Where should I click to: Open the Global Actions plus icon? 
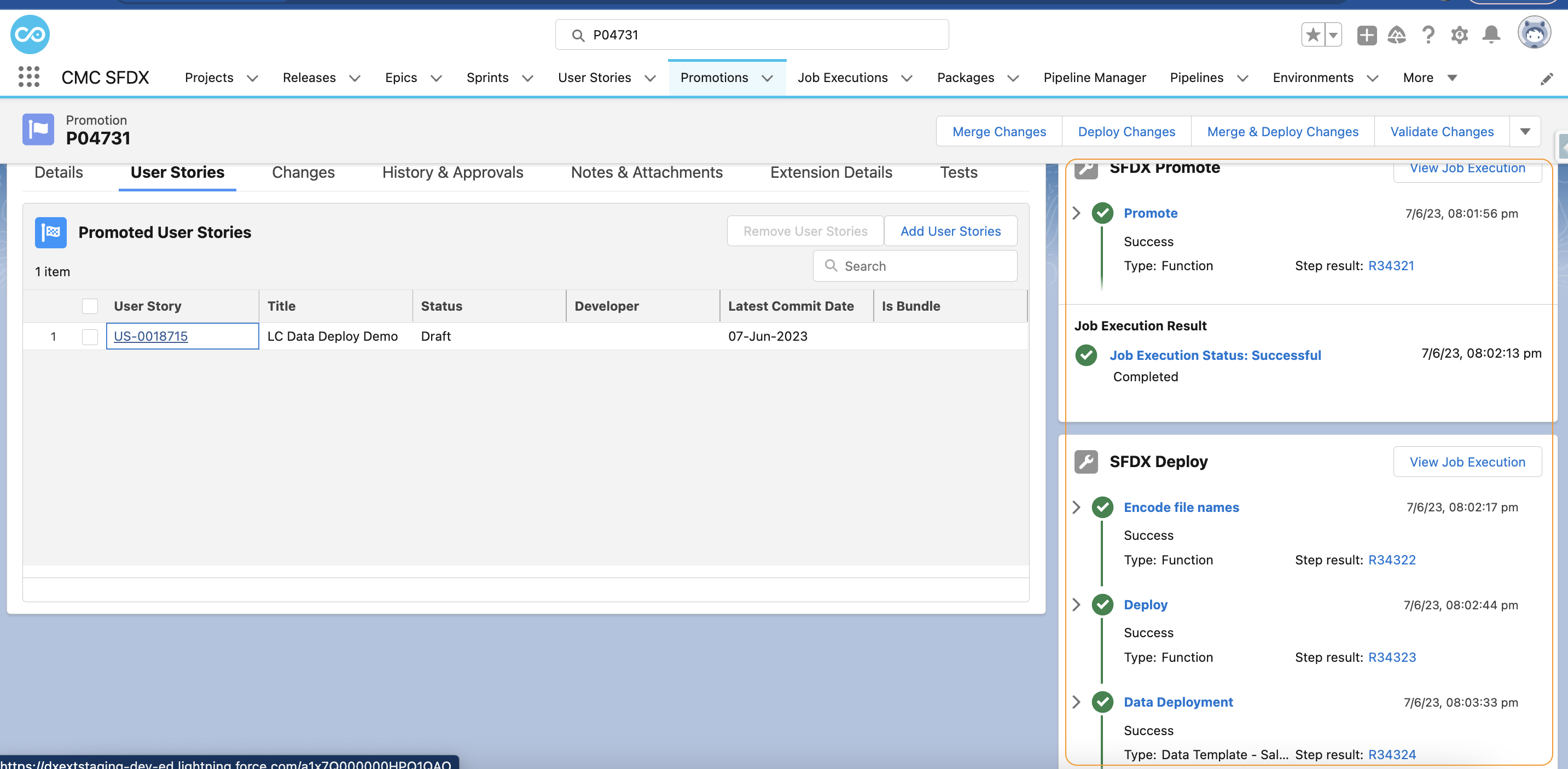click(1367, 34)
